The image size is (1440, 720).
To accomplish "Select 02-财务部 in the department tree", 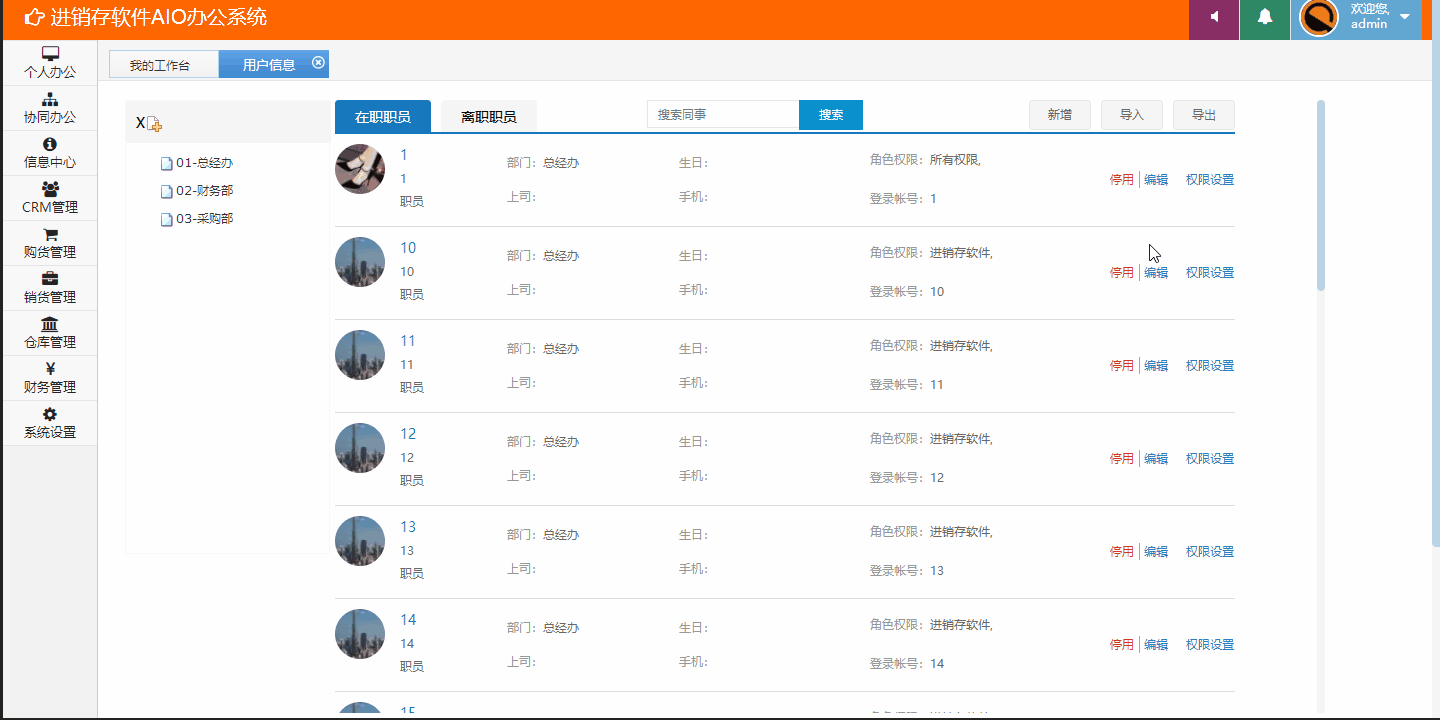I will coord(204,191).
